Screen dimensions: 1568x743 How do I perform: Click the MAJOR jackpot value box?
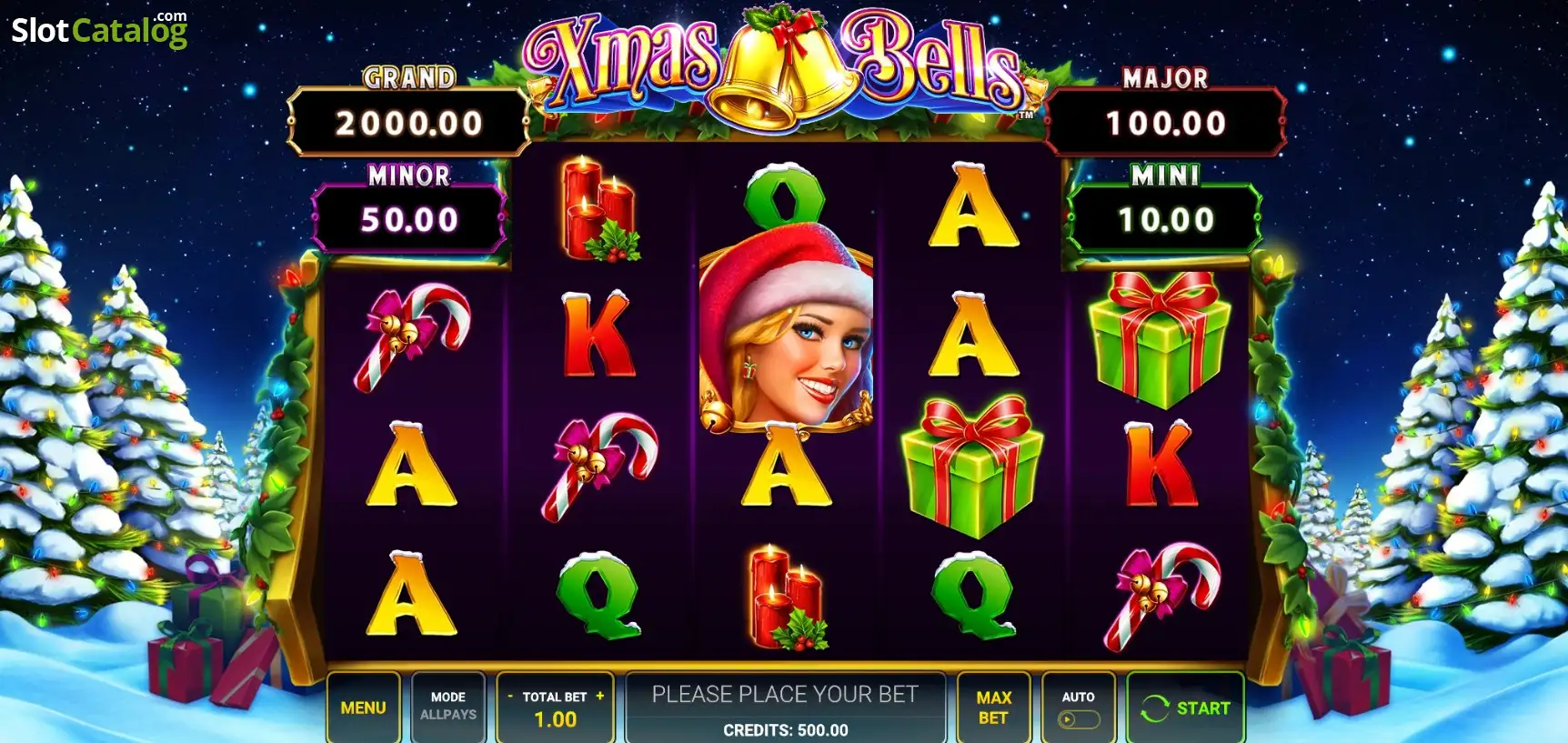1166,122
